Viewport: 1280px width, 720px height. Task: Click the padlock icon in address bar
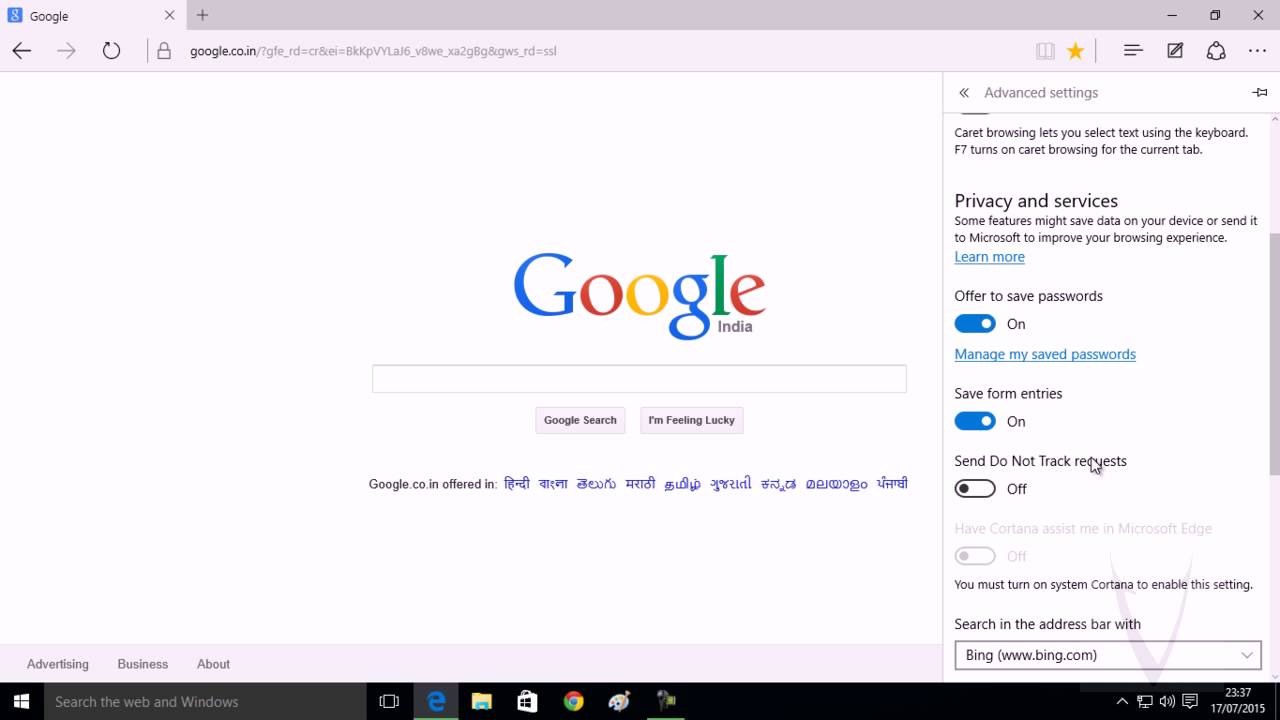(164, 51)
